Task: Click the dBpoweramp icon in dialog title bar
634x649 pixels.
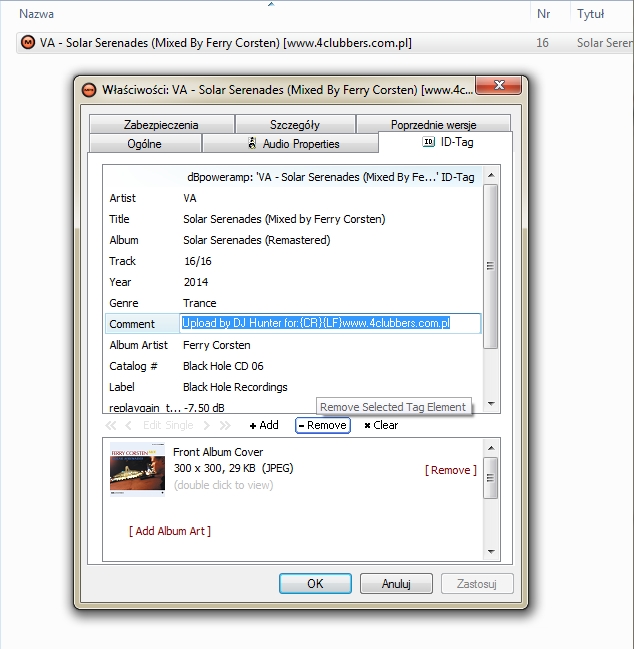Action: 89,90
